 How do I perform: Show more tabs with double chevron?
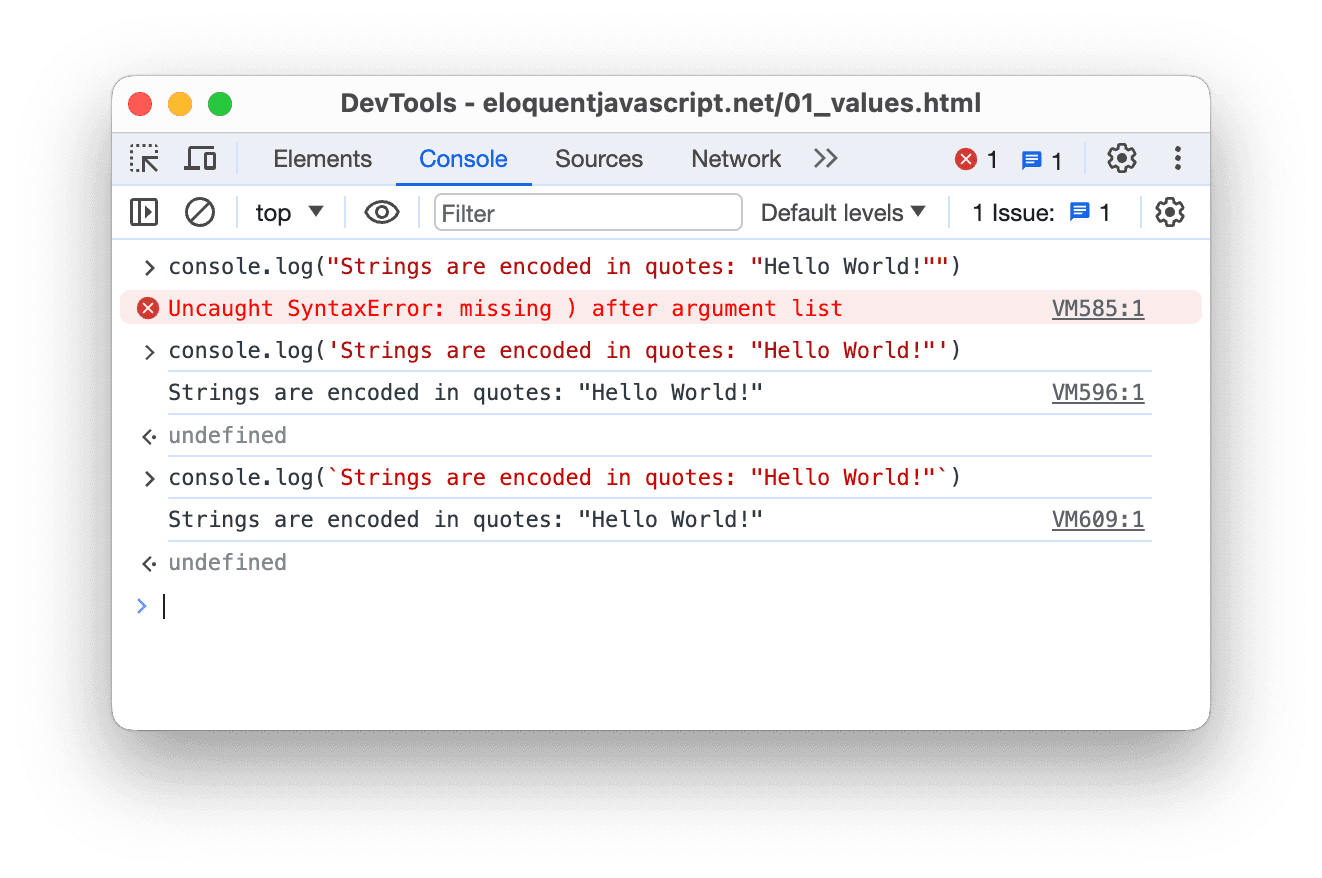point(825,159)
